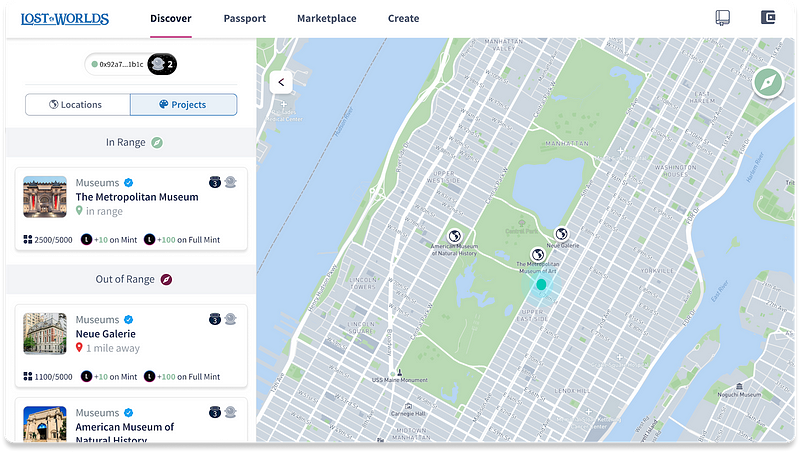Click the Lost Worlds logo
The width and height of the screenshot is (800, 453).
(65, 19)
